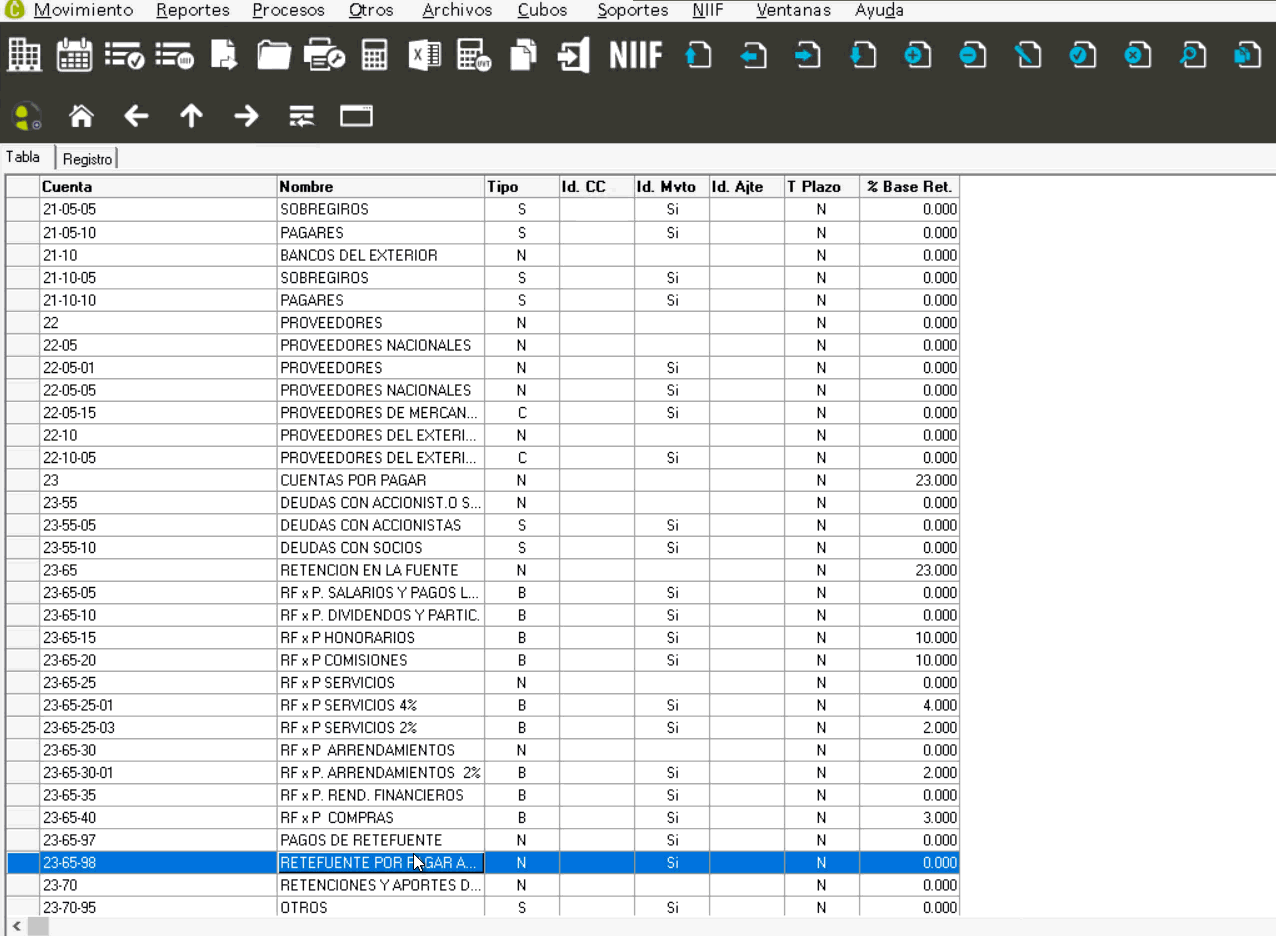1276x936 pixels.
Task: Open the Procesos menu
Action: coord(288,10)
